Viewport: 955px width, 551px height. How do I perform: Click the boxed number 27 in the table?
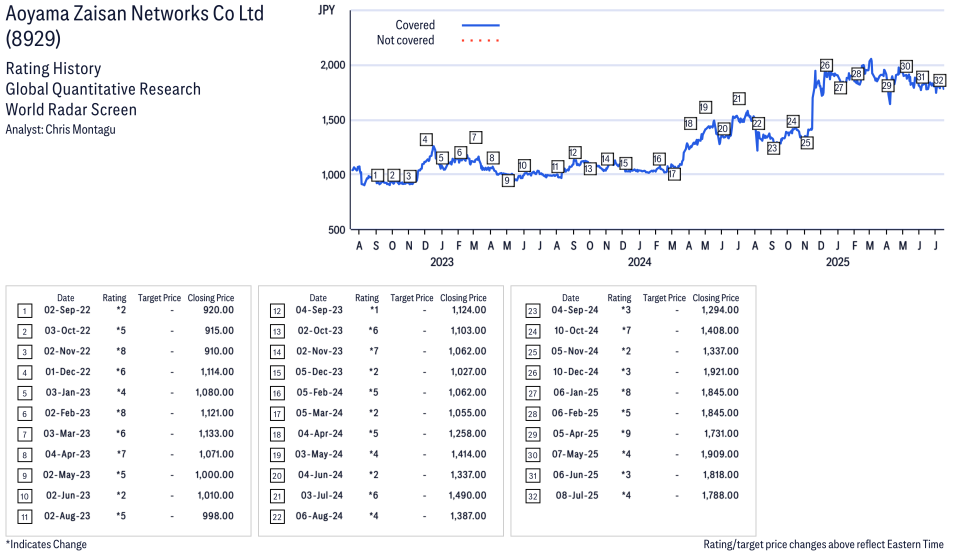(532, 393)
